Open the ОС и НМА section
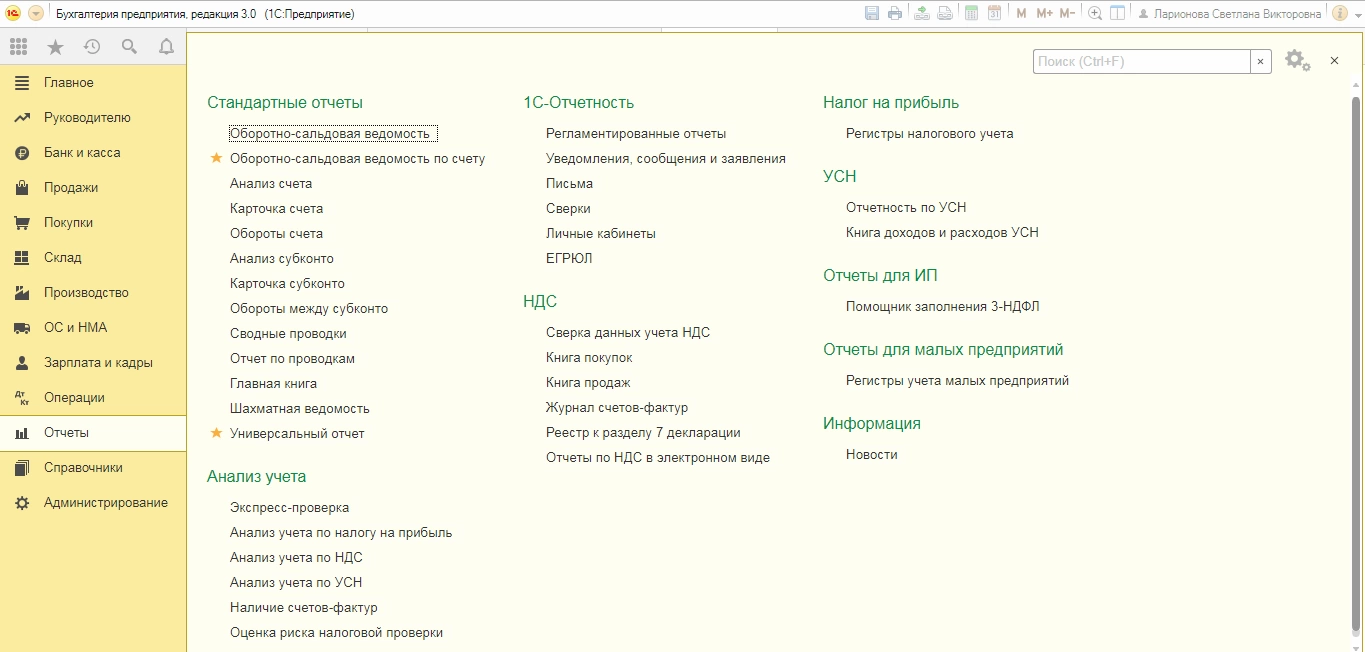Image resolution: width=1365 pixels, height=652 pixels. pyautogui.click(x=93, y=328)
